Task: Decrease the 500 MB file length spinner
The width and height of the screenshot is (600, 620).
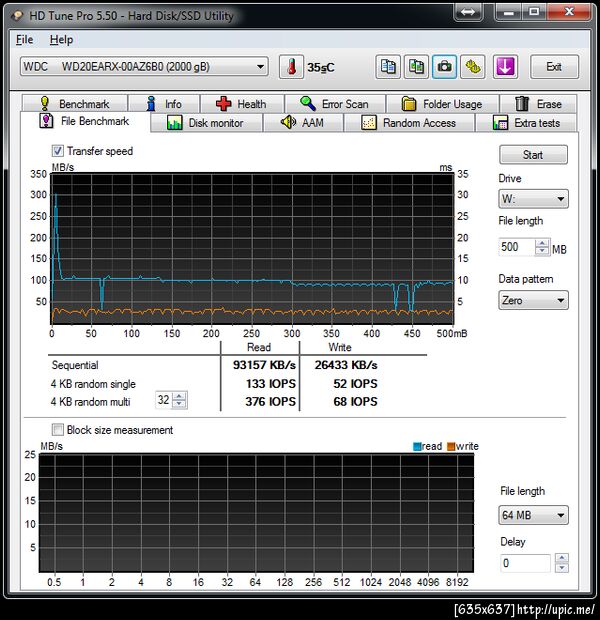Action: point(542,251)
